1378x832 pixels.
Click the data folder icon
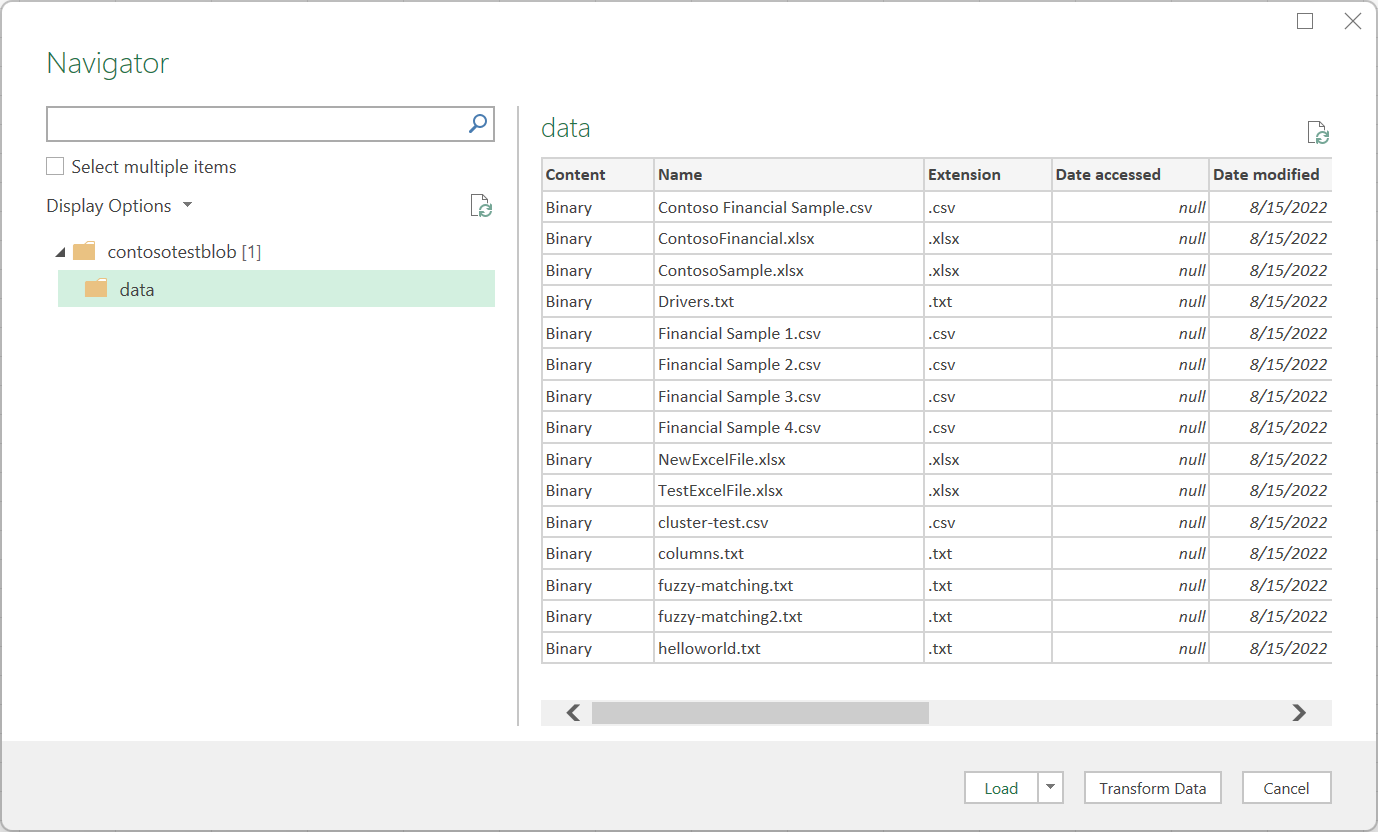coord(96,289)
